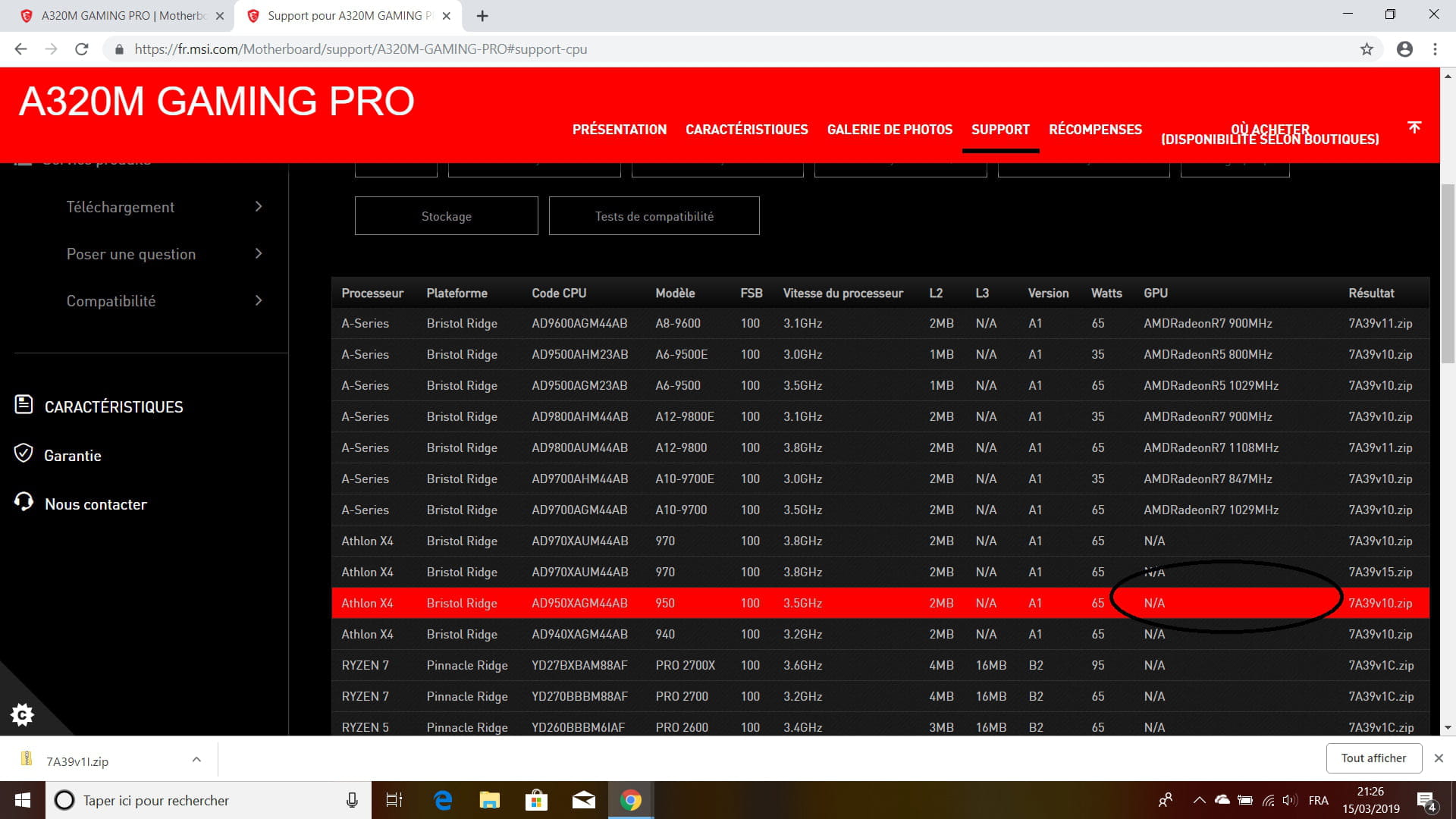Switch to A320M GAMING PRO Motherboard tab

[x=124, y=16]
